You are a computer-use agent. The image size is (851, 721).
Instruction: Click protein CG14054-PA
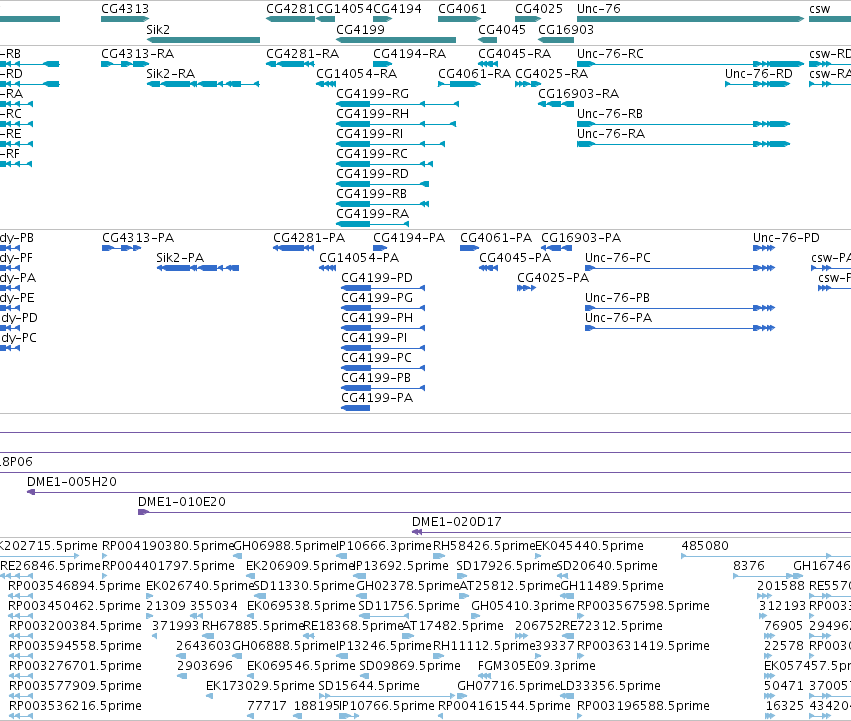click(359, 258)
